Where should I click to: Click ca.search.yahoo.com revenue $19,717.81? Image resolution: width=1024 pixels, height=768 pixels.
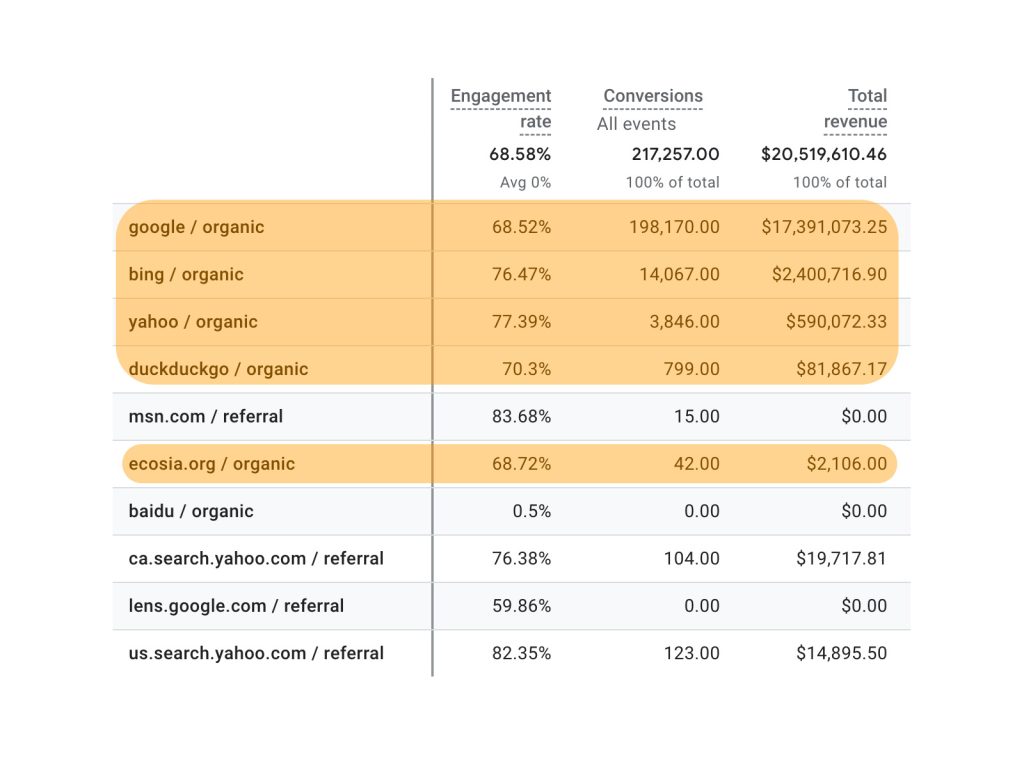(842, 559)
